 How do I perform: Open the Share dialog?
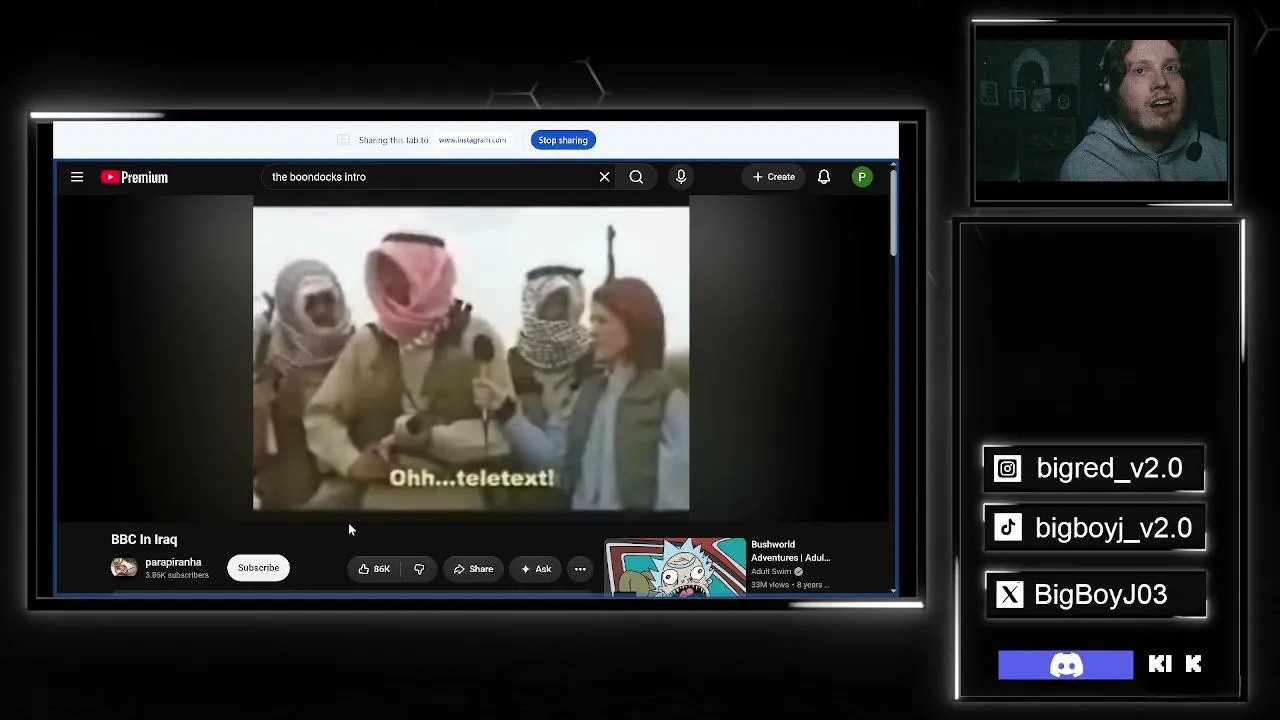(473, 569)
